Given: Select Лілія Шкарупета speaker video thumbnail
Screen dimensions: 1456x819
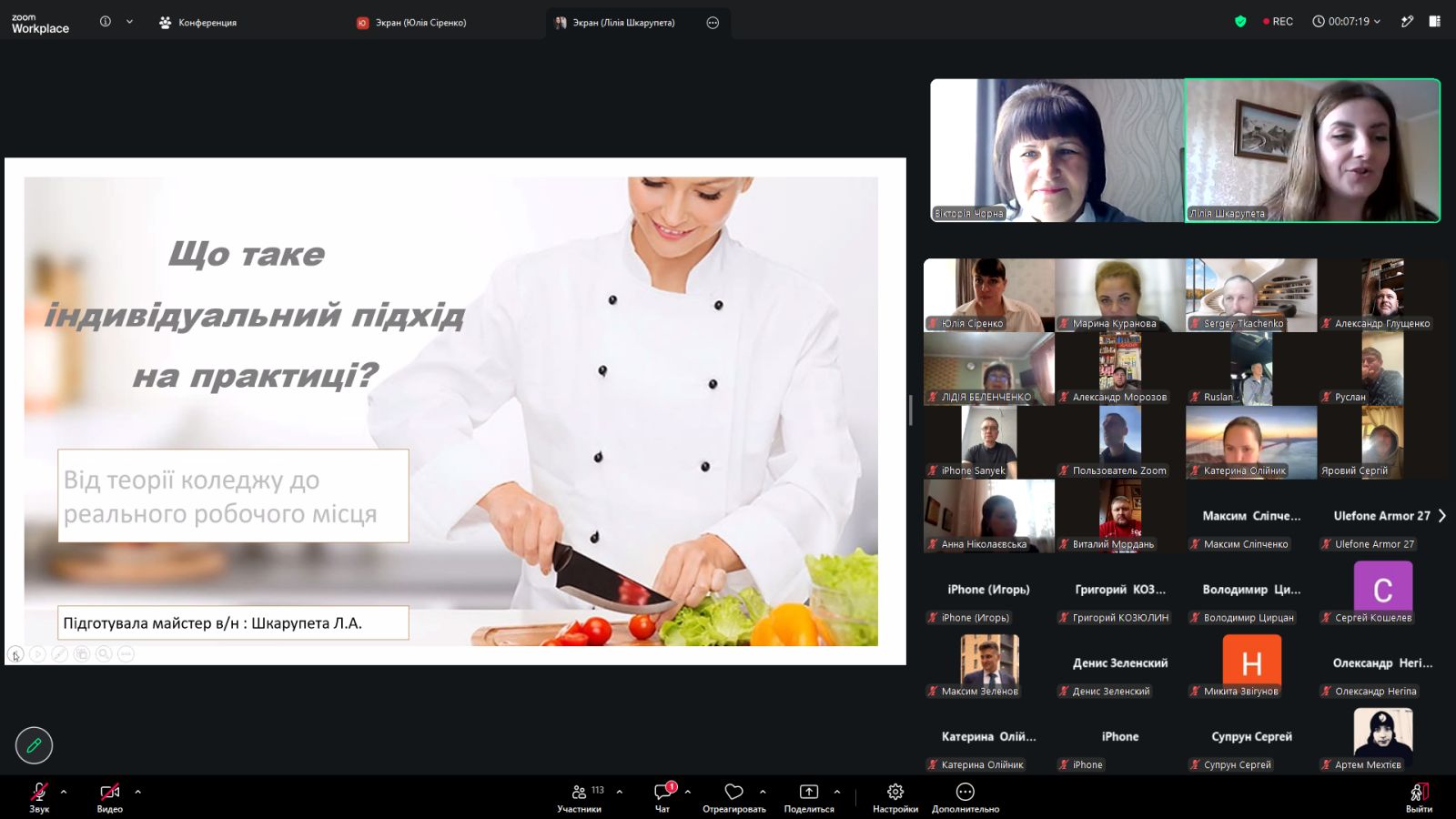Looking at the screenshot, I should (1312, 150).
